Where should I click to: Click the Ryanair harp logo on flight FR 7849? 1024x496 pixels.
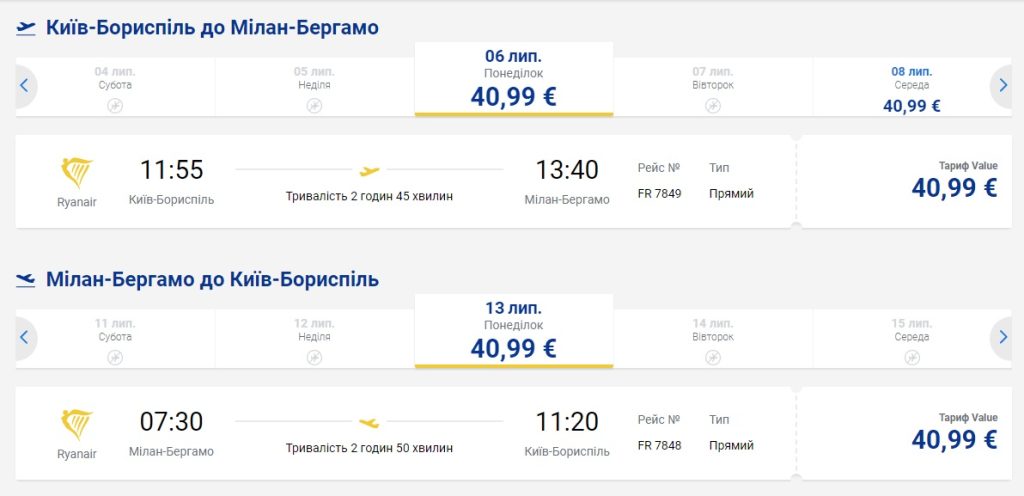[x=77, y=174]
